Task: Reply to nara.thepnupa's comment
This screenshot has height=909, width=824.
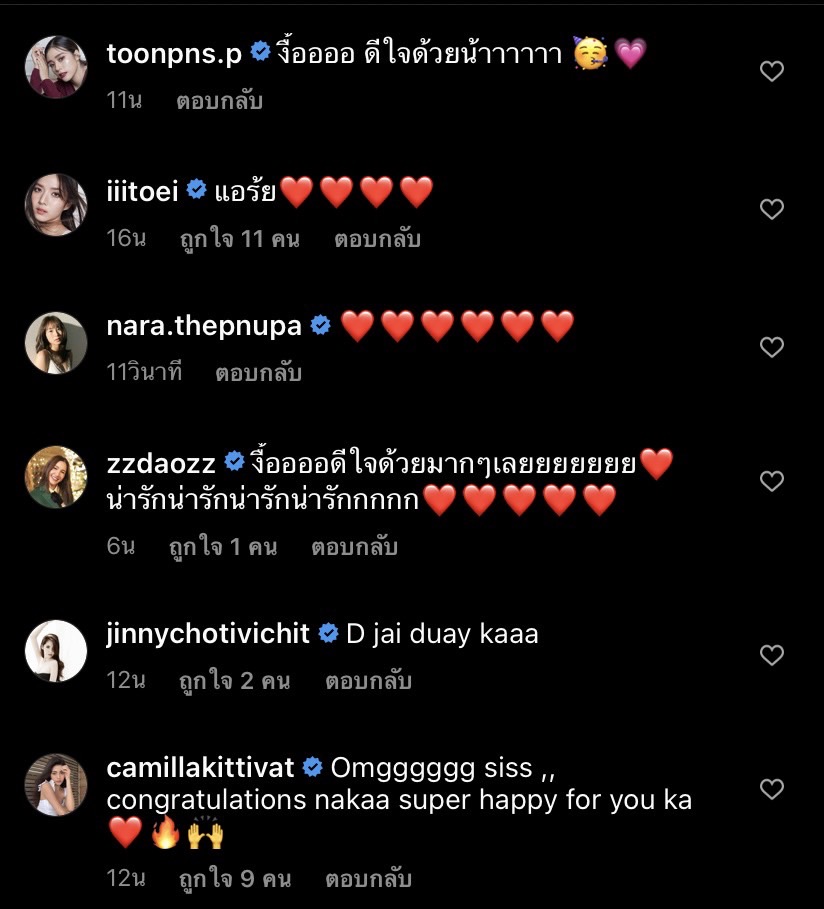Action: tap(258, 373)
